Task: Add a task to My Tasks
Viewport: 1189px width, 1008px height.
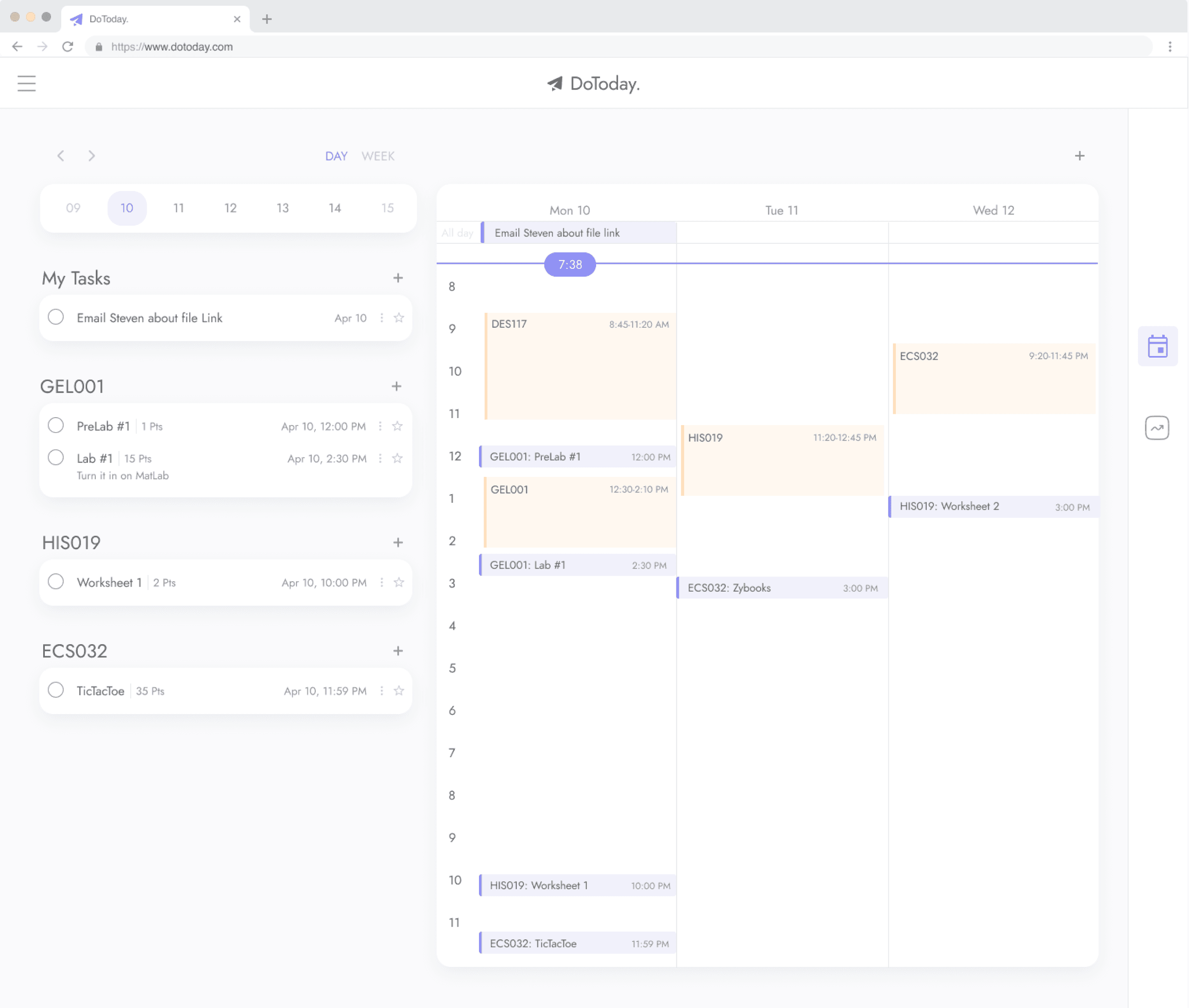Action: click(x=398, y=278)
